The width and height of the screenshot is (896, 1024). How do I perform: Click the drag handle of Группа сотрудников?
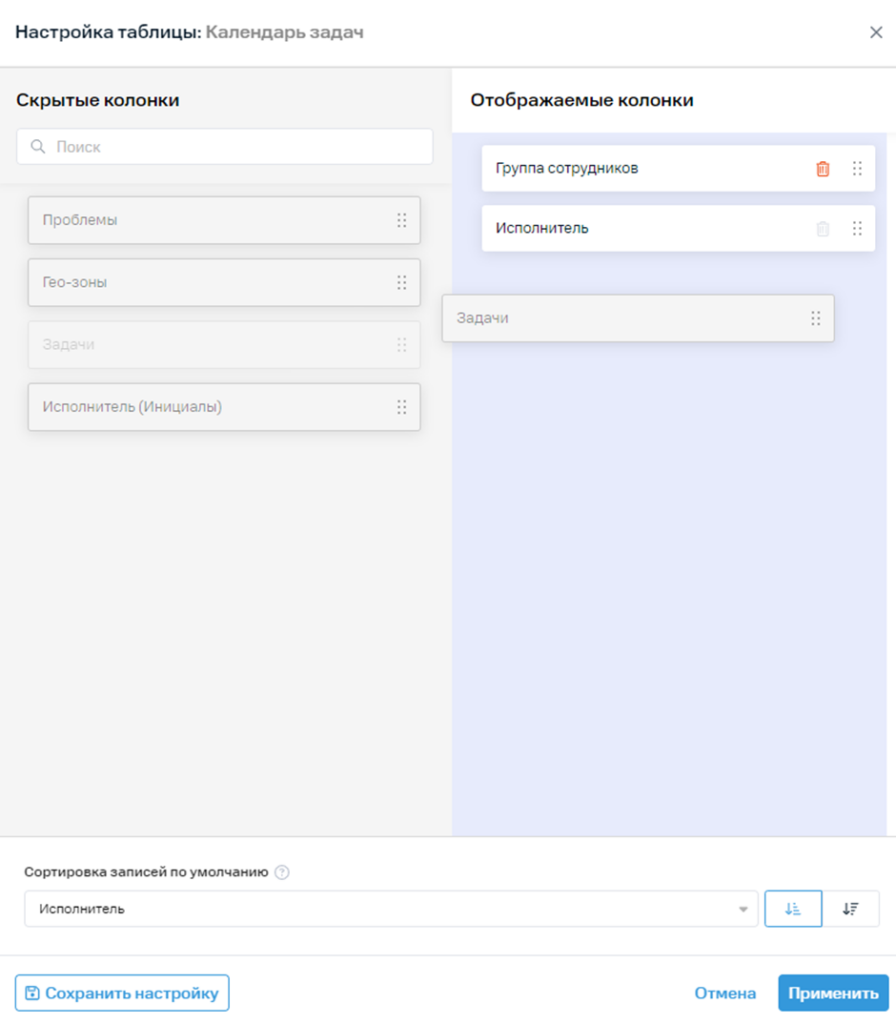pyautogui.click(x=857, y=168)
